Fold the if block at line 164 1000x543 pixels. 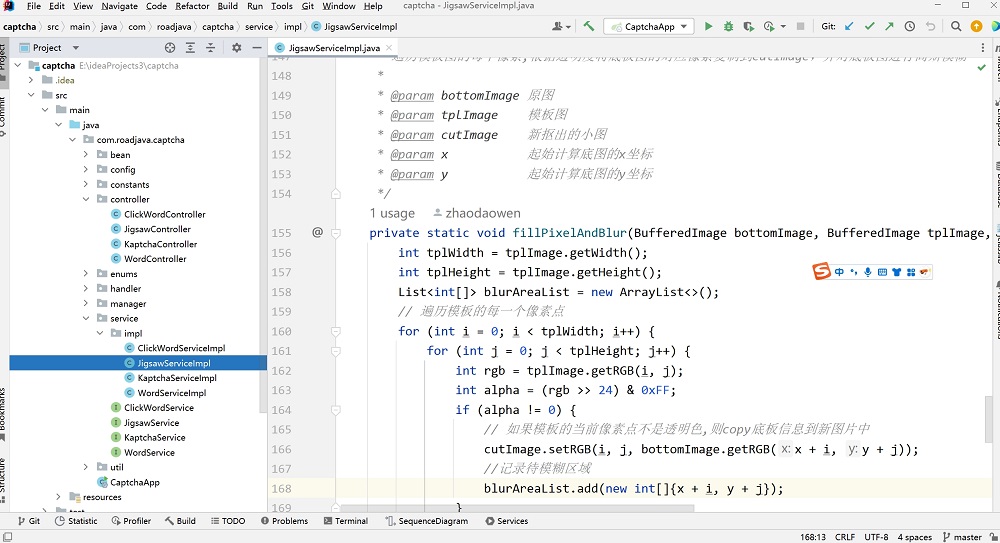point(335,410)
